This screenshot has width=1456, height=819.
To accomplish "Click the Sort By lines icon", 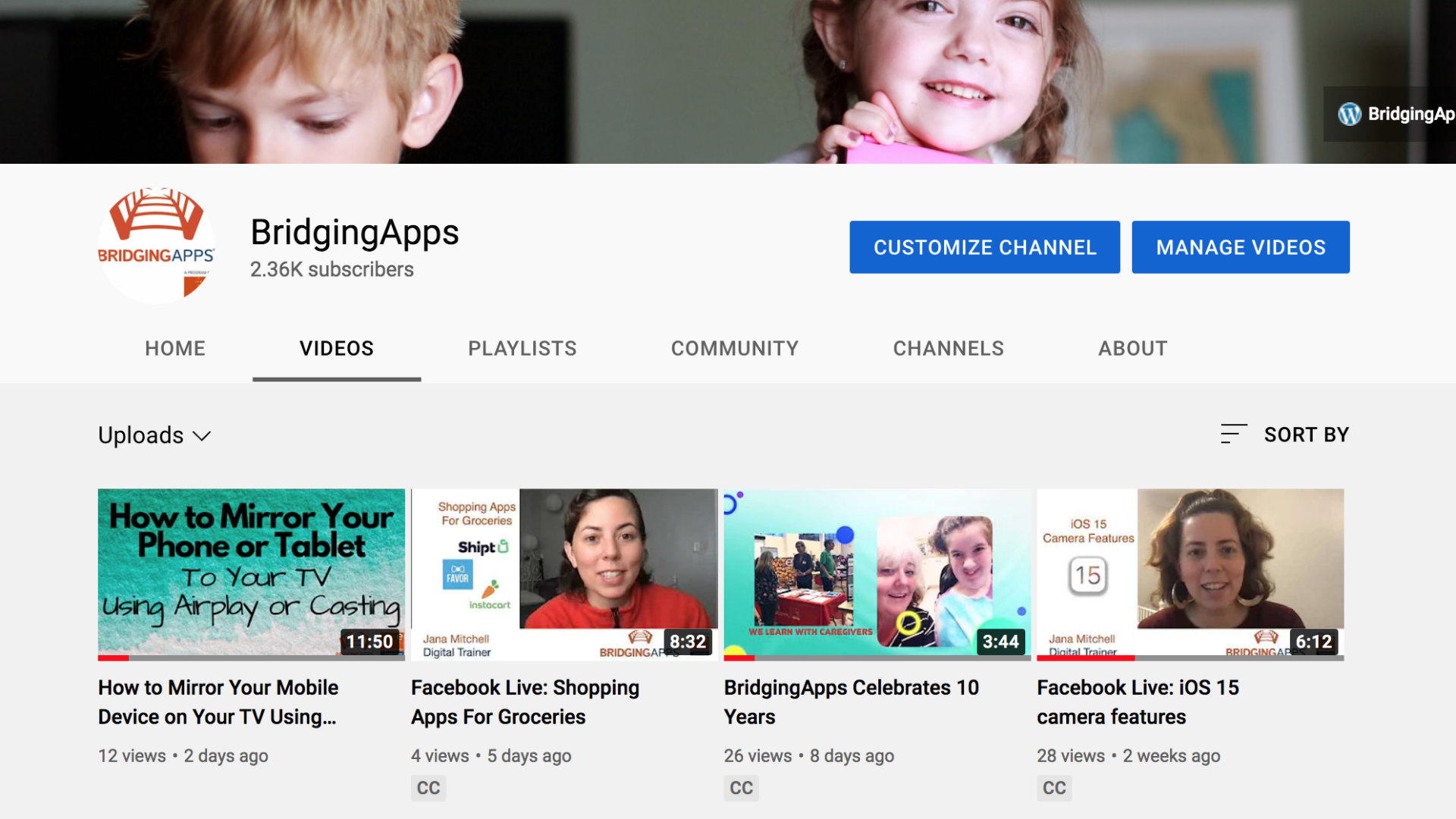I will click(x=1234, y=434).
